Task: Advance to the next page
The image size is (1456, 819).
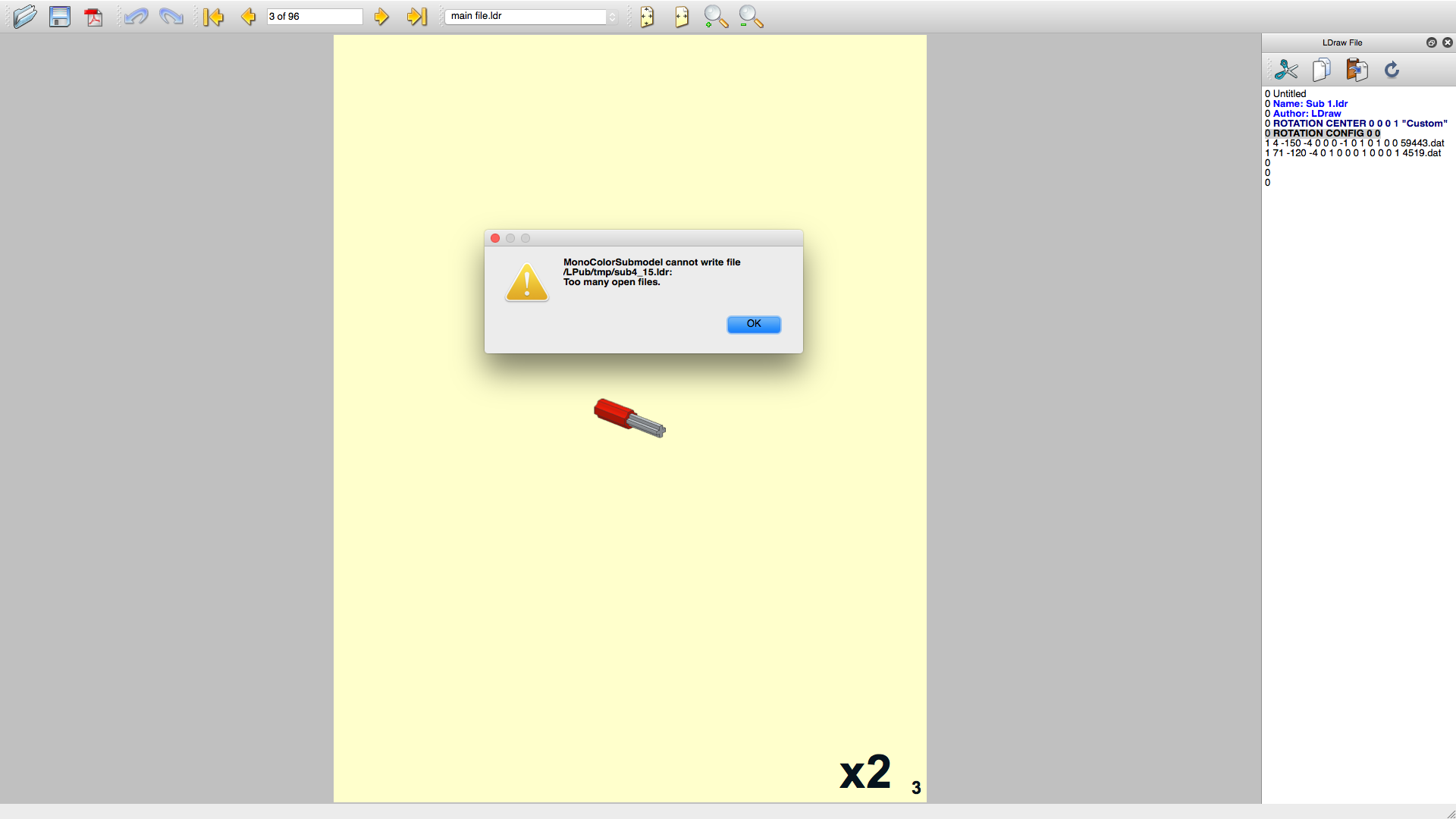Action: [381, 16]
